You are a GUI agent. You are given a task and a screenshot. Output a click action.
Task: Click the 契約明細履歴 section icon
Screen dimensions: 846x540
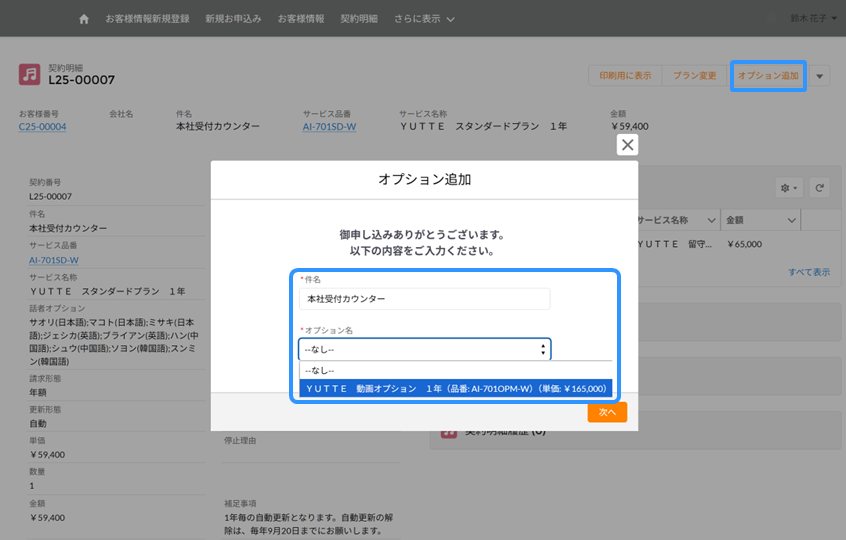447,431
